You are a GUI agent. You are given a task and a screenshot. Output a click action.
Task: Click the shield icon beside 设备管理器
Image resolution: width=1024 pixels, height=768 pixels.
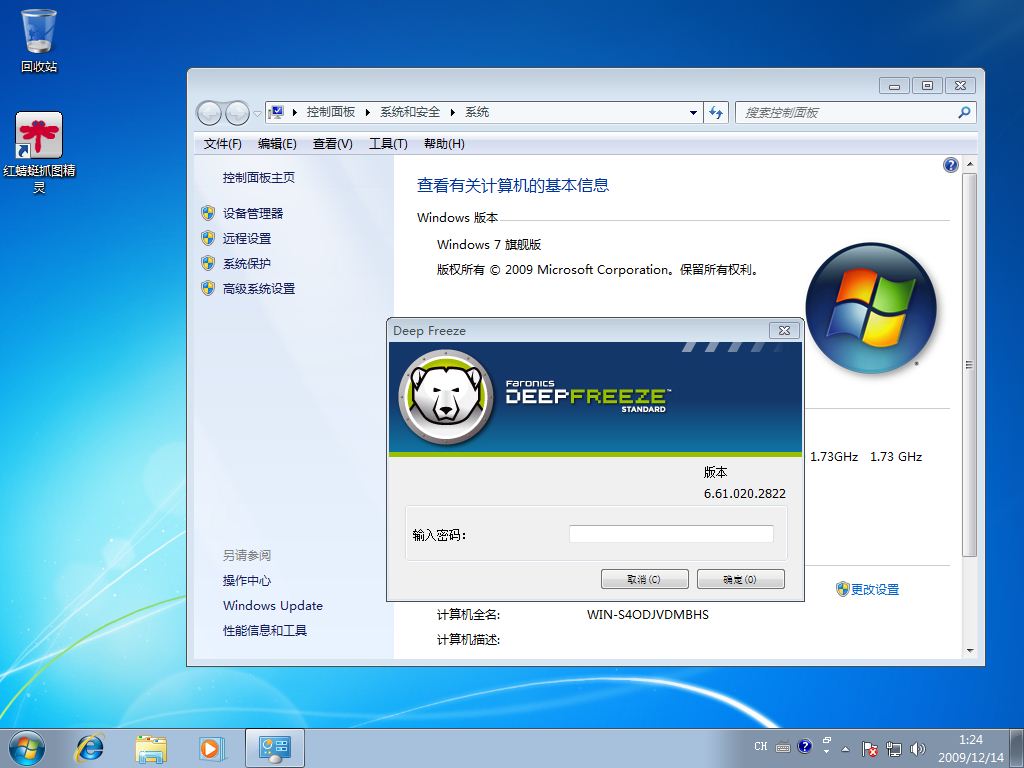tap(208, 213)
